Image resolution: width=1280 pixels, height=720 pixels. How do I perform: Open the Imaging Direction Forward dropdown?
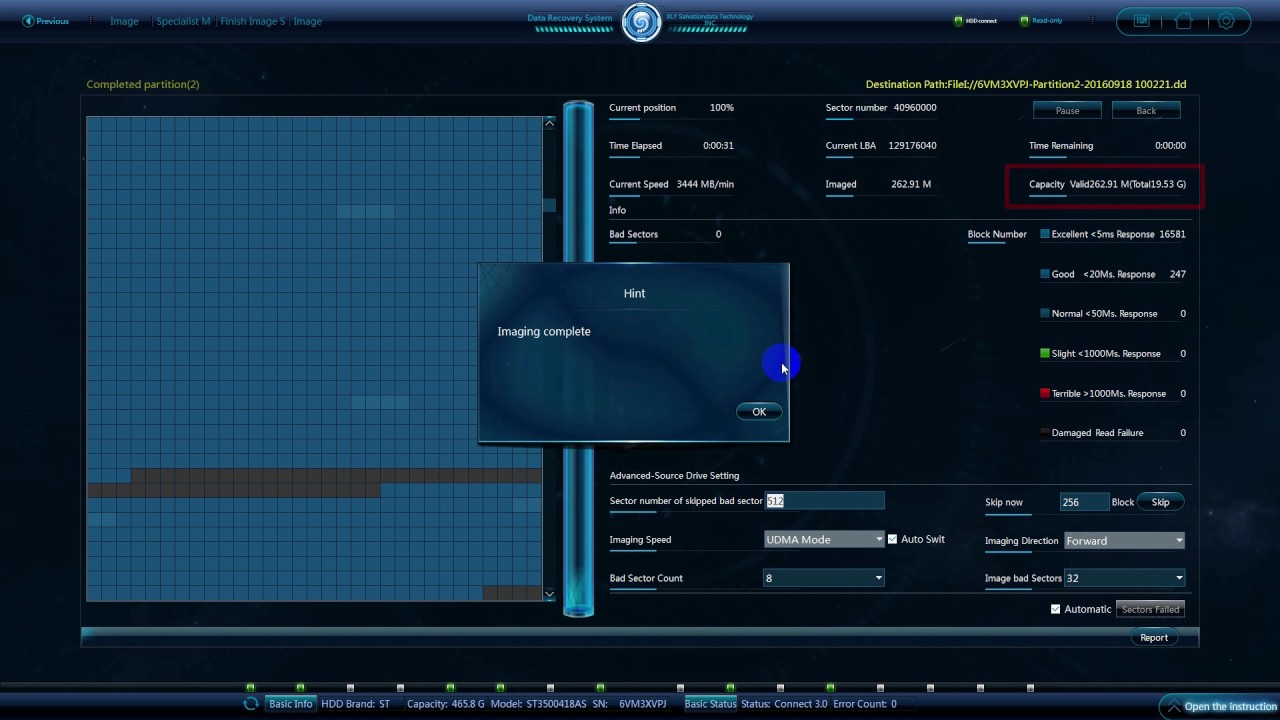(x=1125, y=541)
